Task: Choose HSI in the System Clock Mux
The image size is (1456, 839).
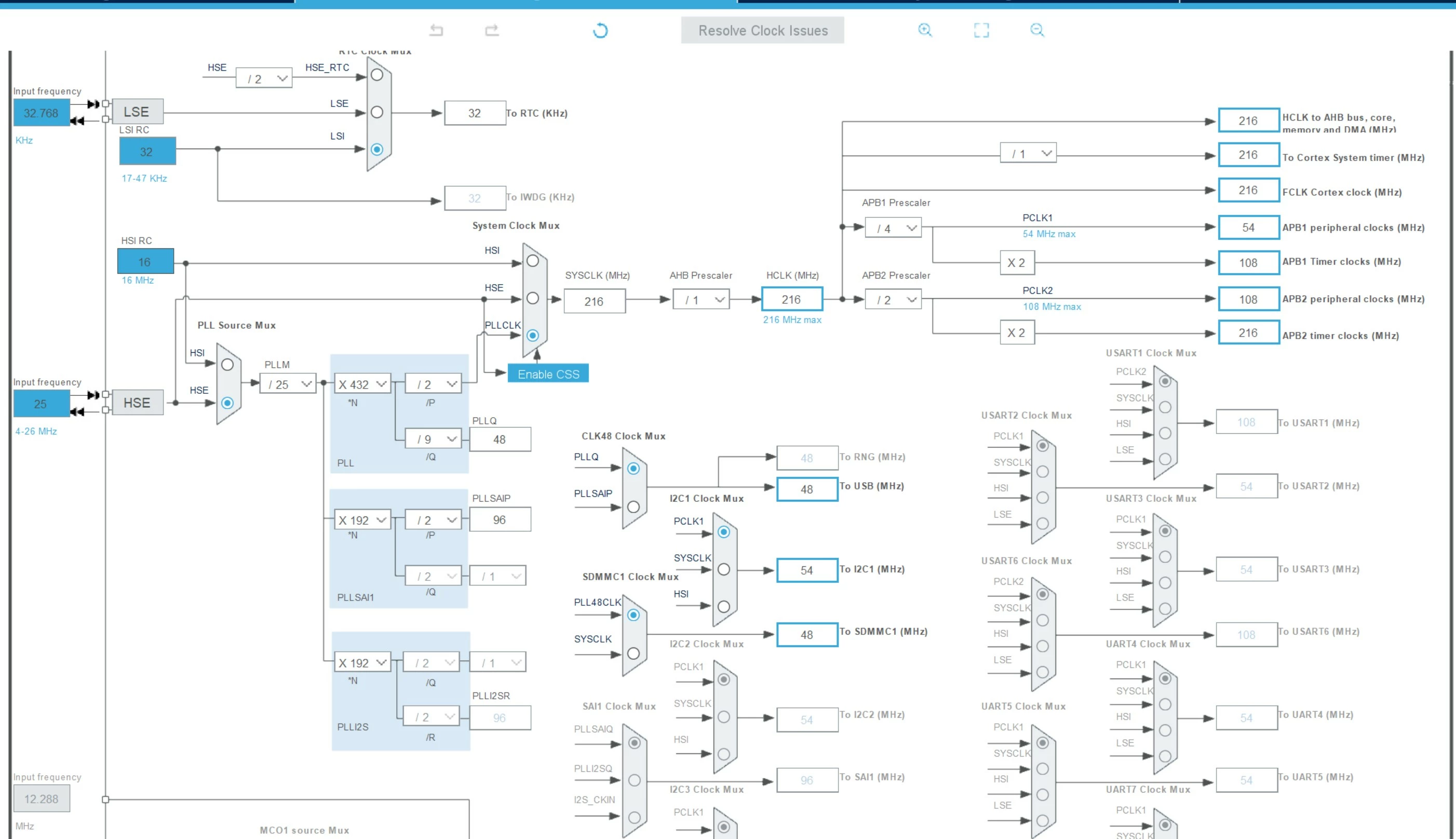Action: [x=533, y=261]
